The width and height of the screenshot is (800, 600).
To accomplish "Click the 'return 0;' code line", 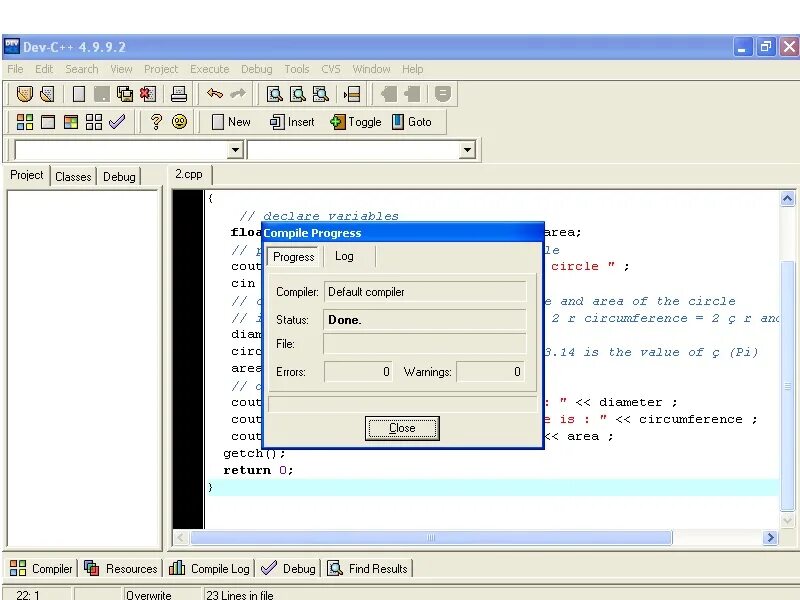I will point(258,470).
